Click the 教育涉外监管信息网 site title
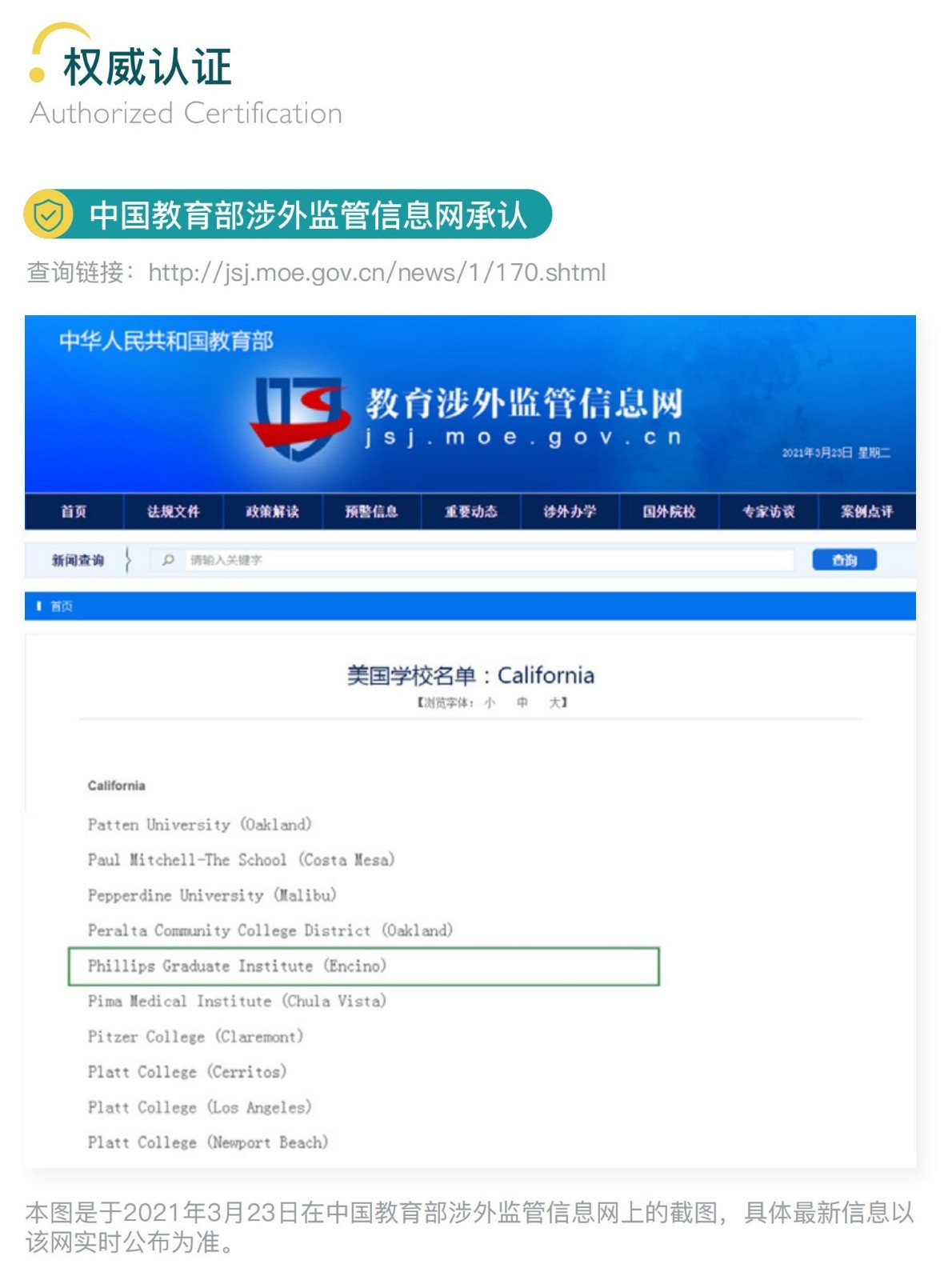This screenshot has height=1280, width=952. pyautogui.click(x=525, y=402)
